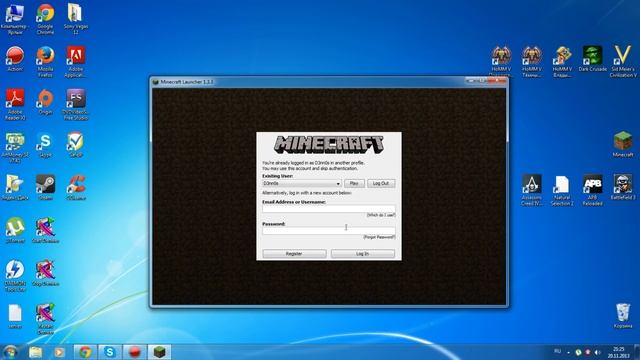Screen dimensions: 640x360
Task: Select the Assassin's Creed IV desktop shortcut
Action: tap(532, 190)
